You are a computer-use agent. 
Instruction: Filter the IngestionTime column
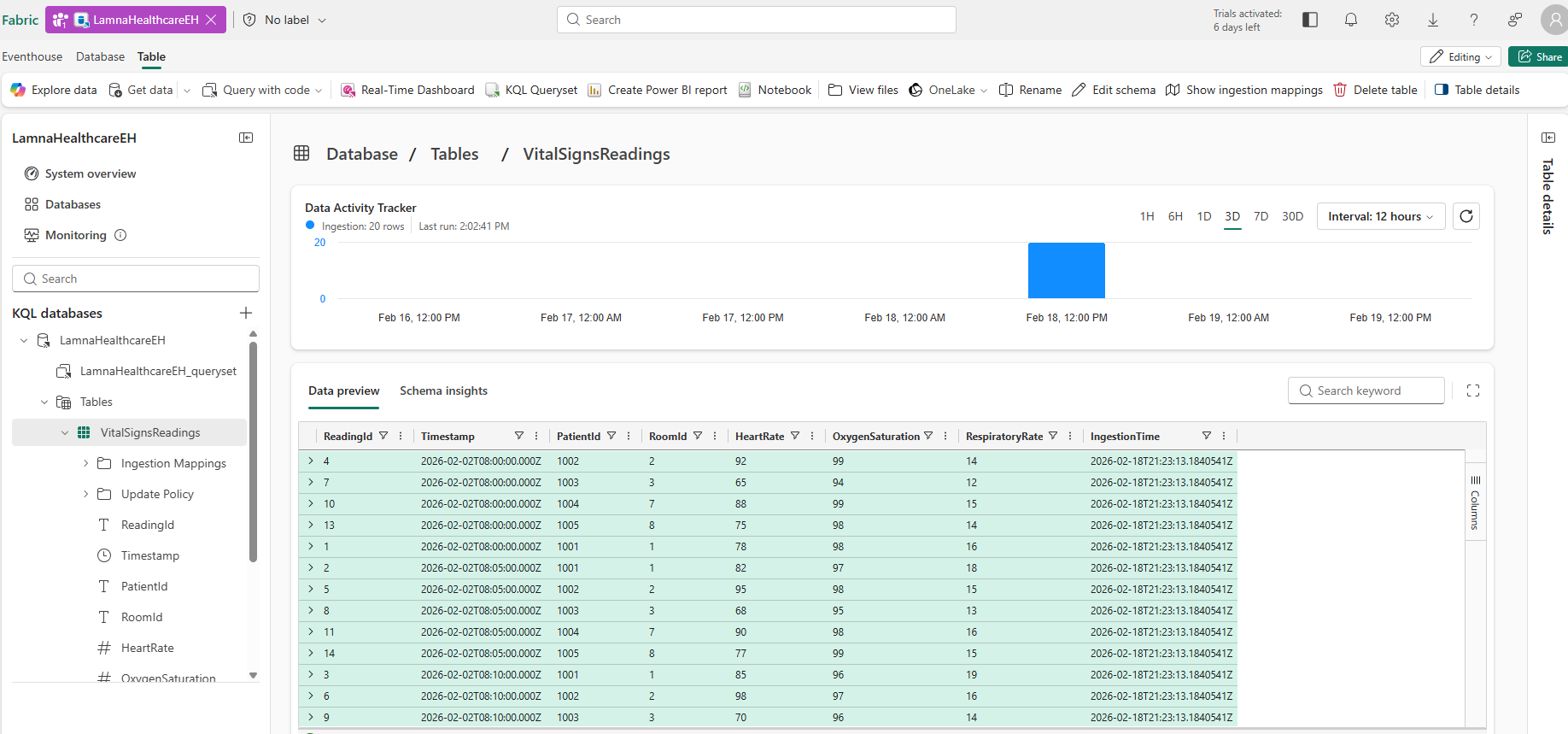(1207, 436)
